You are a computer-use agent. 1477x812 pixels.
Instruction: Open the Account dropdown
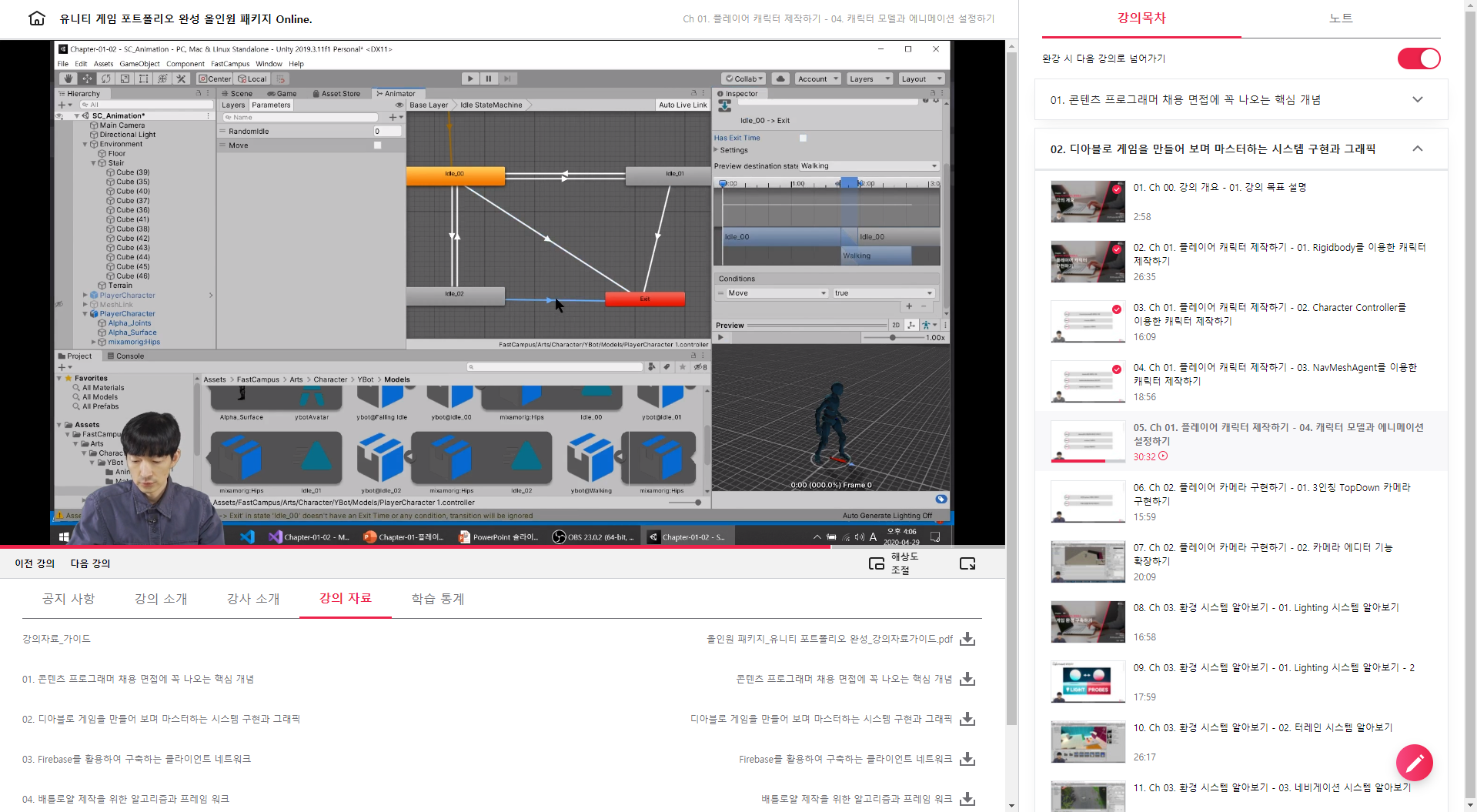[817, 79]
